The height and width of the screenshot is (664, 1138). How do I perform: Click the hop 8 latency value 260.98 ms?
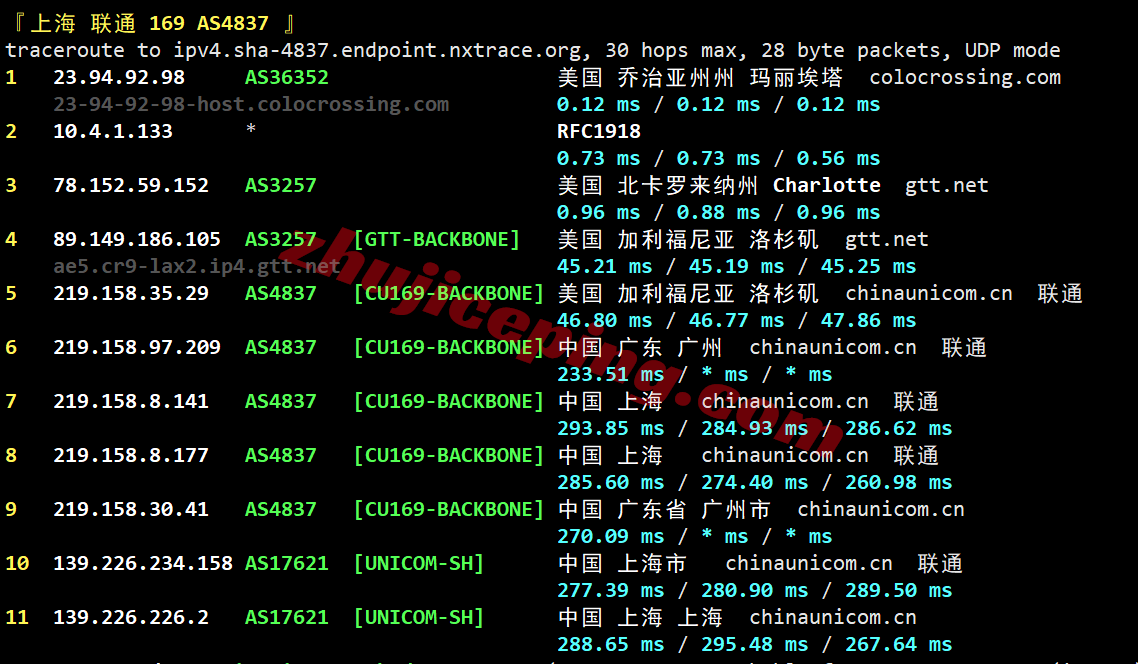coord(898,482)
